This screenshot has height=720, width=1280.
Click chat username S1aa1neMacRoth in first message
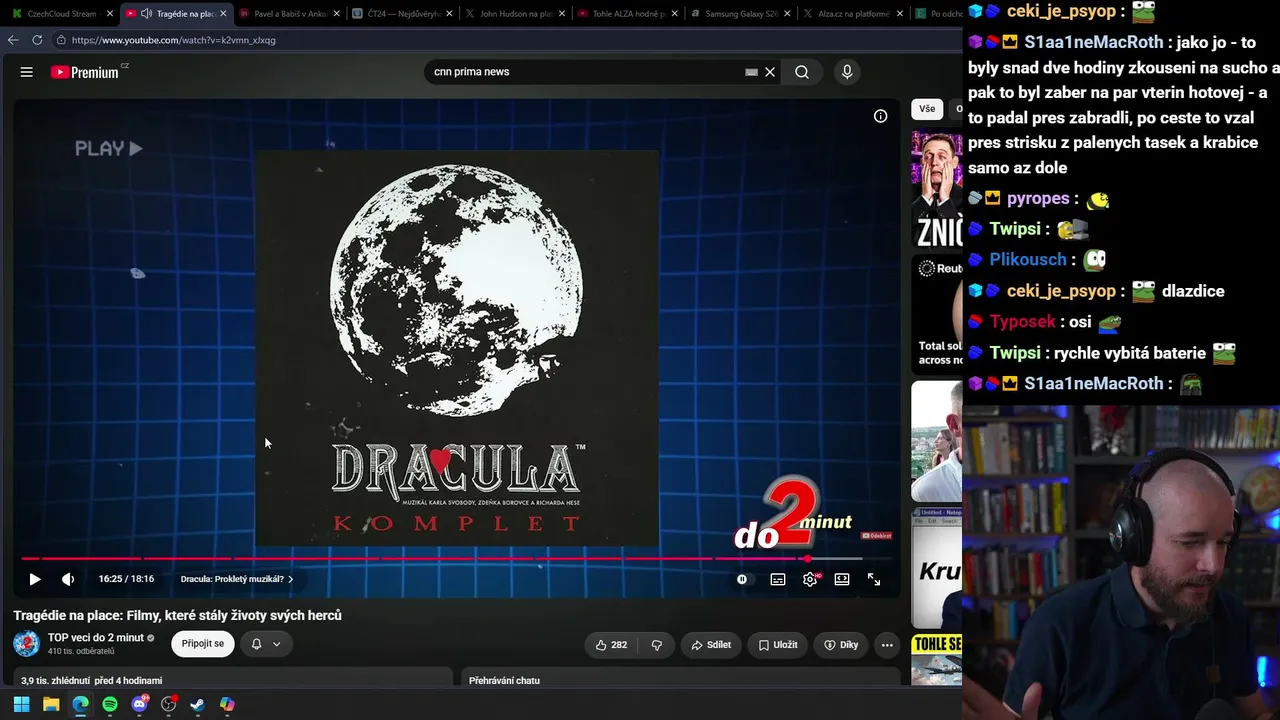pos(1094,42)
